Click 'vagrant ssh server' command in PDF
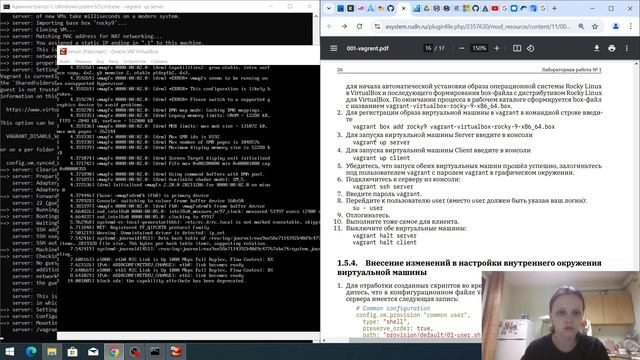The height and width of the screenshot is (360, 640). (x=382, y=187)
